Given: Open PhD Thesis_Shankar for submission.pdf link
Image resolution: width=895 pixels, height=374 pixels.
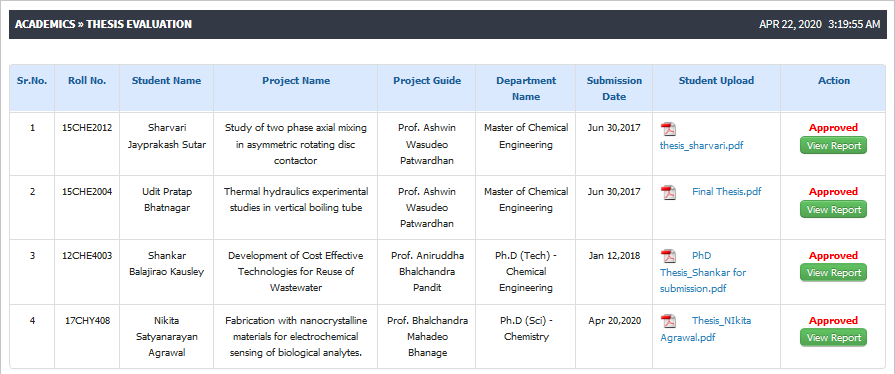Looking at the screenshot, I should 703,272.
